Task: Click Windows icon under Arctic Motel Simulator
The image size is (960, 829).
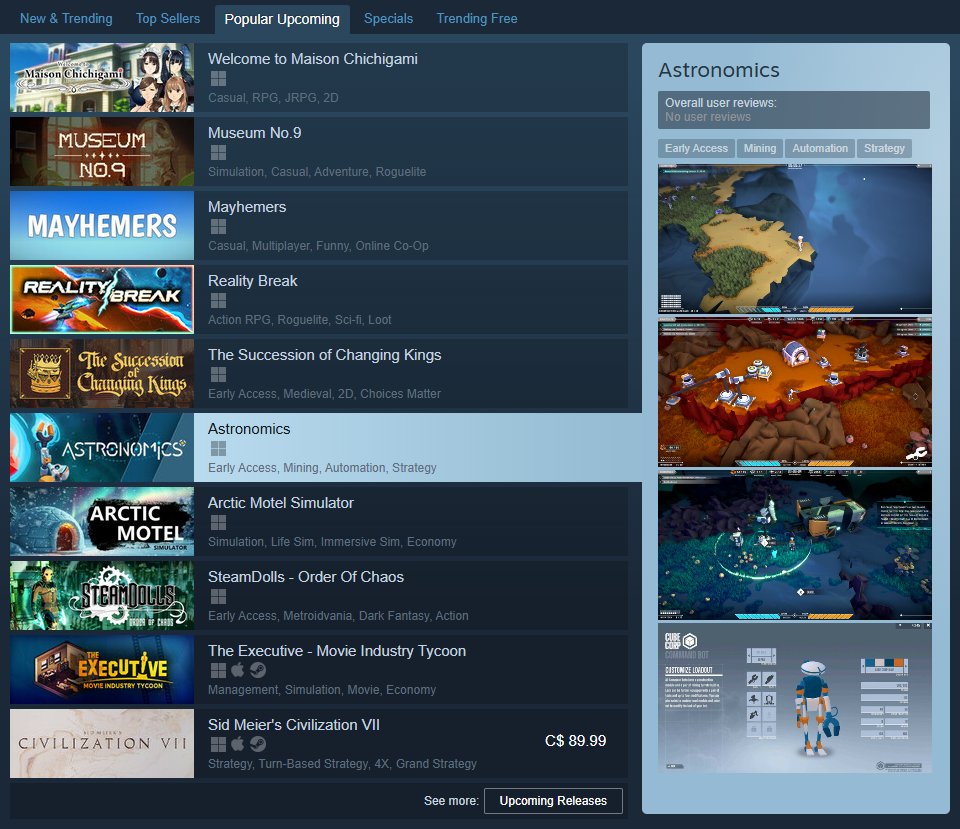Action: click(218, 522)
